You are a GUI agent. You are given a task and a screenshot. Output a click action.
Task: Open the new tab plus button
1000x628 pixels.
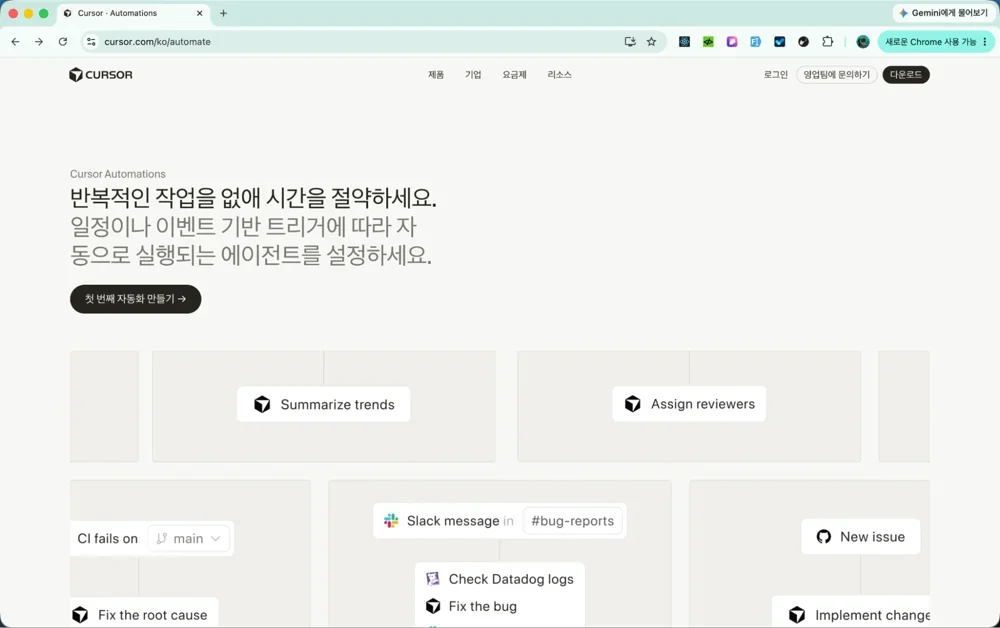pos(223,13)
